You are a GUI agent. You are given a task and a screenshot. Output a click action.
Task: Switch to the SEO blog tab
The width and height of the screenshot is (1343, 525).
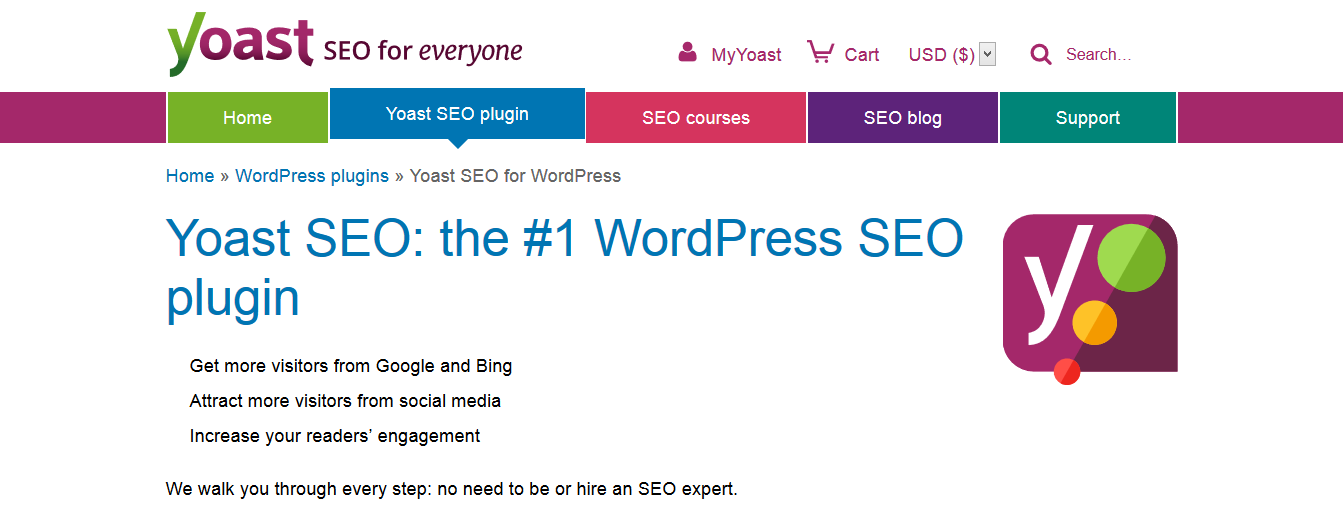click(902, 117)
